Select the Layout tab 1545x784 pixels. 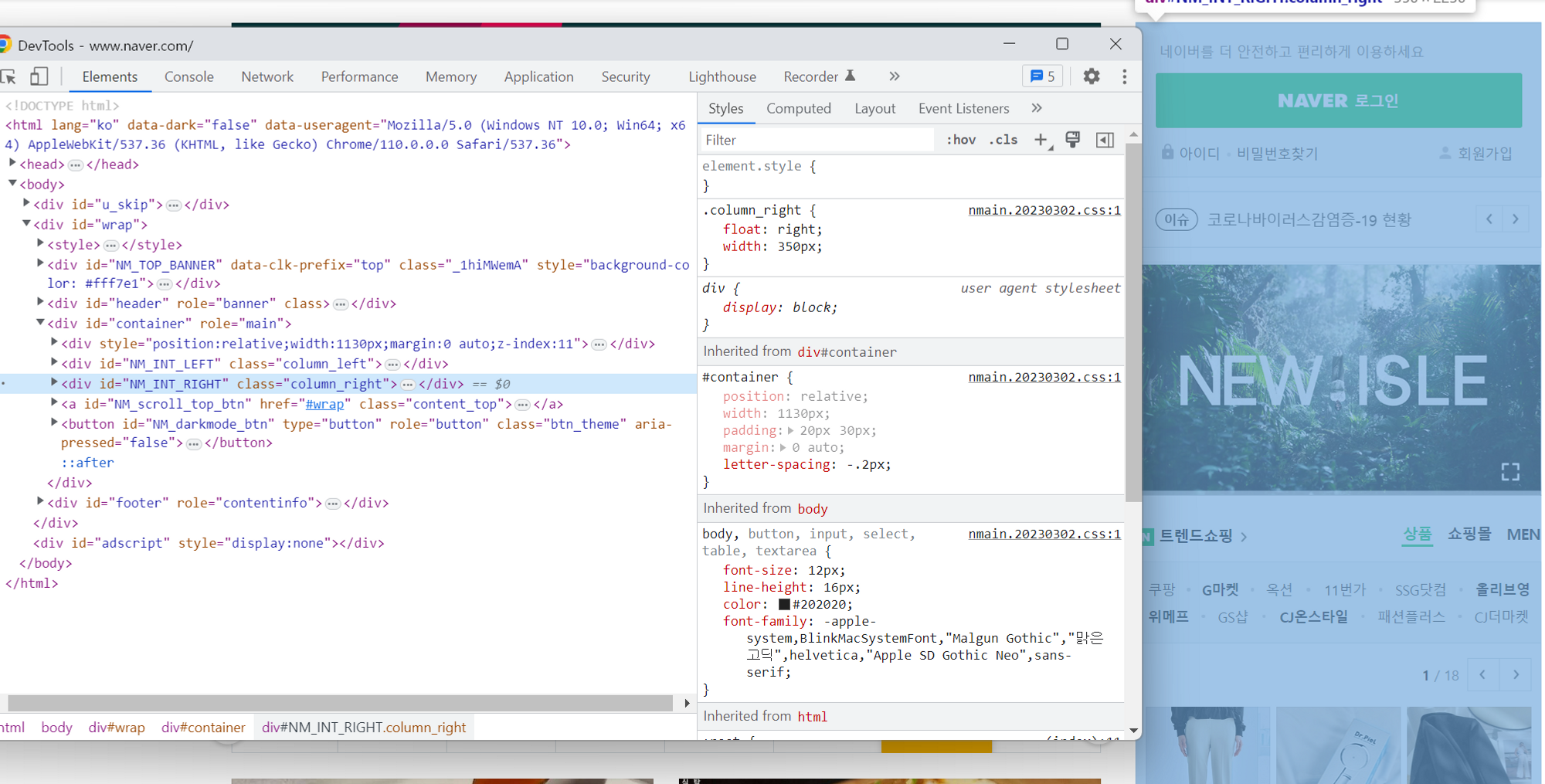pos(874,108)
